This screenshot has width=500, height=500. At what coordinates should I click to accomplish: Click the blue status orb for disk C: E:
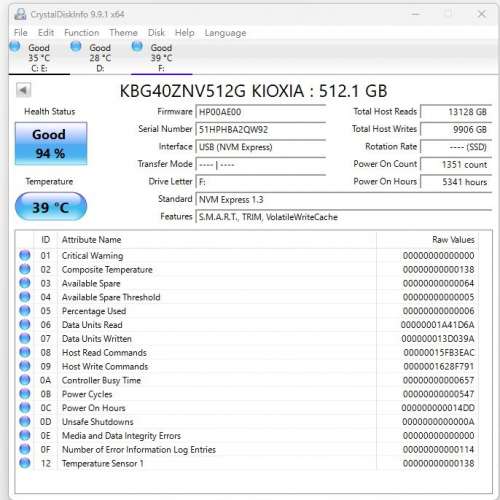[x=15, y=46]
